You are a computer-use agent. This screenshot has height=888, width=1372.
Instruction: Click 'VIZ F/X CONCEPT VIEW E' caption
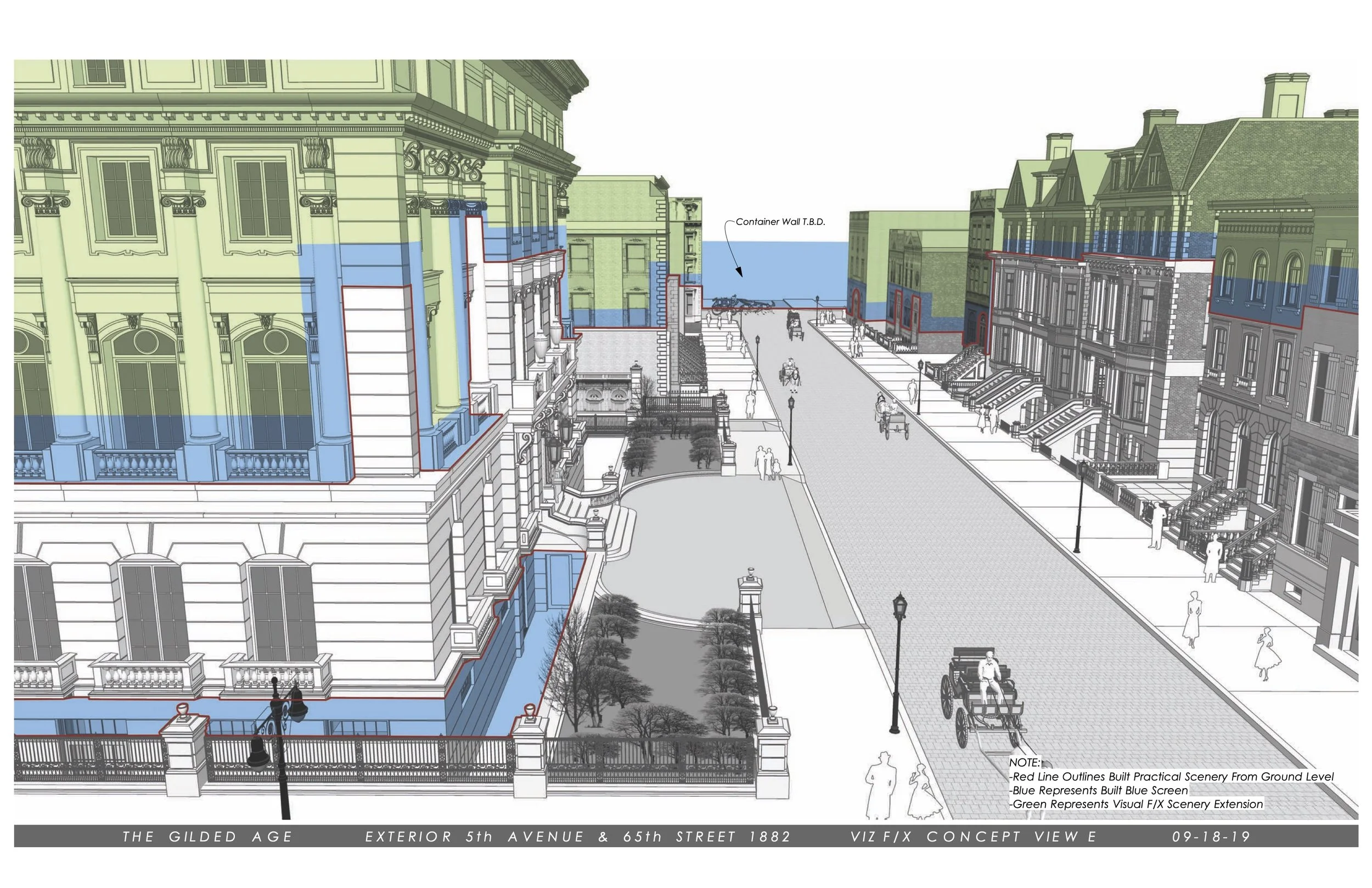click(973, 836)
